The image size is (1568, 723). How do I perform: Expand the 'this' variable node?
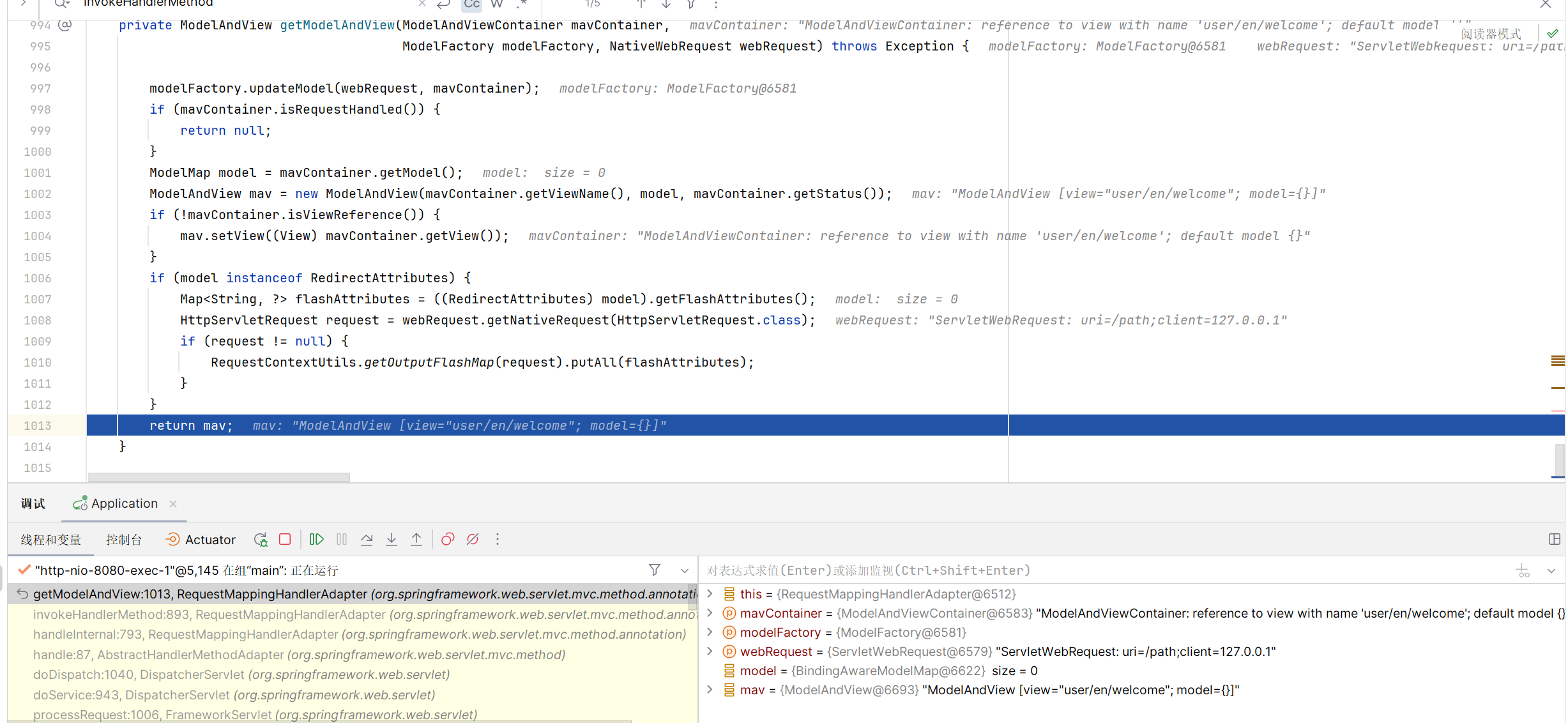coord(710,594)
